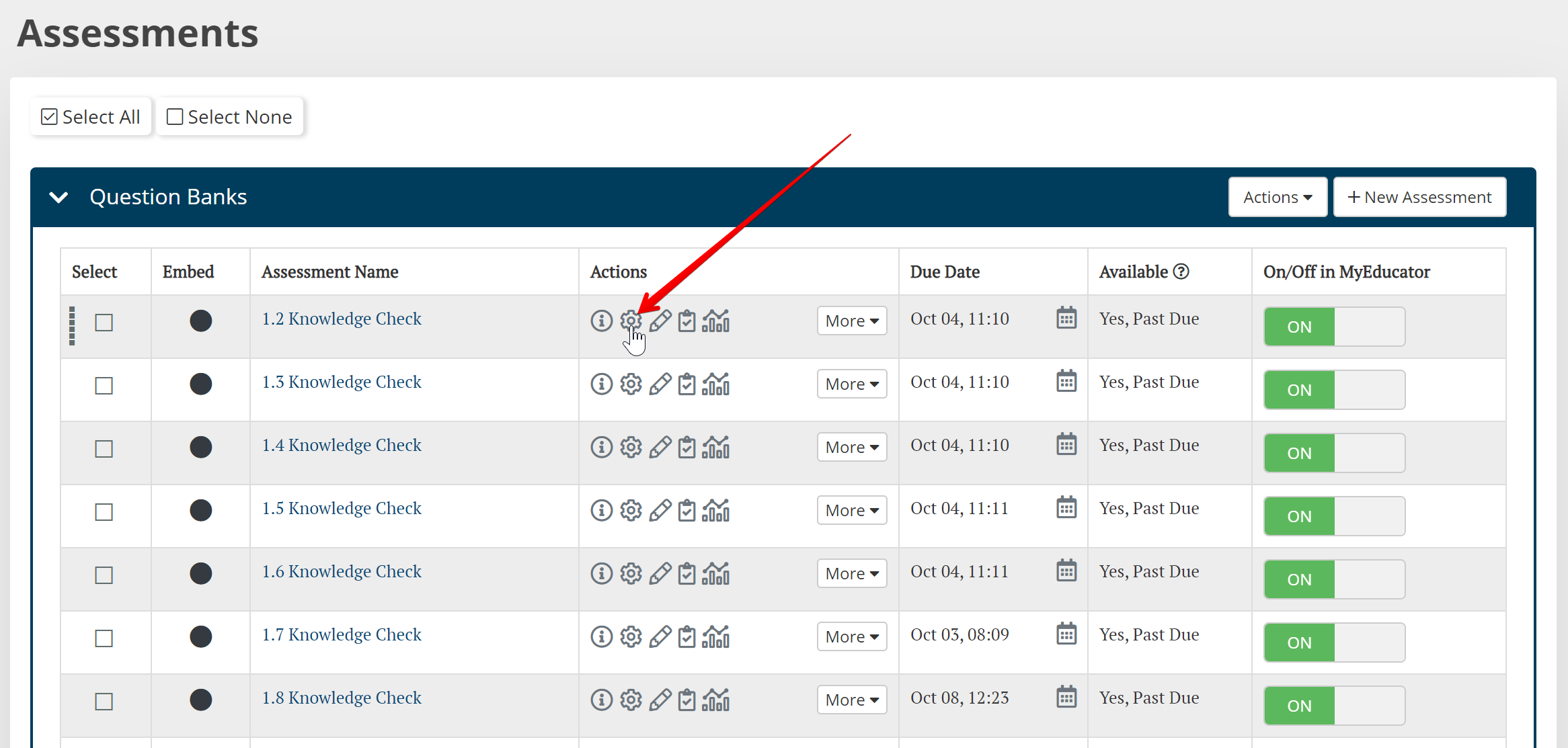Screen dimensions: 1568x748
Task: Open More menu for 1.7 Knowledge Check
Action: click(x=851, y=636)
